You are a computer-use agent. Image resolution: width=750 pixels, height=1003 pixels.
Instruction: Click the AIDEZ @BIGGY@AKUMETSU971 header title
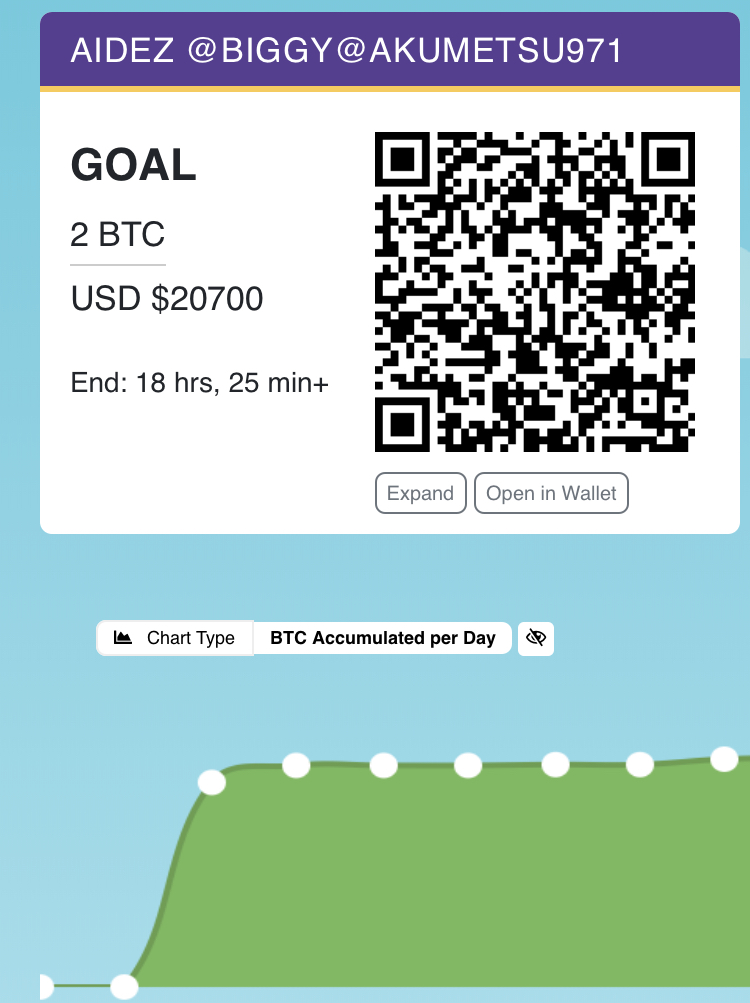pos(347,51)
